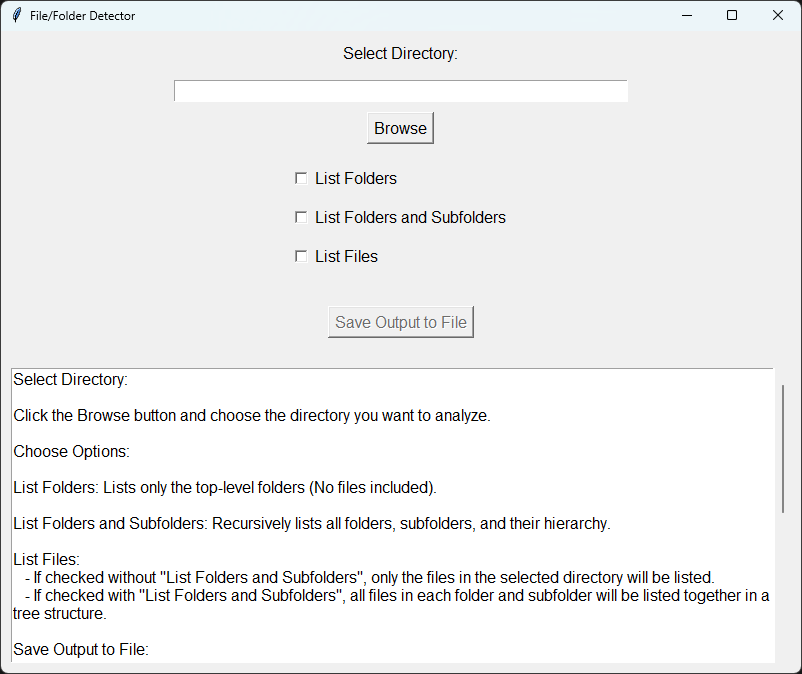802x674 pixels.
Task: Click the "Choose Options:" line in instructions
Action: 72,452
